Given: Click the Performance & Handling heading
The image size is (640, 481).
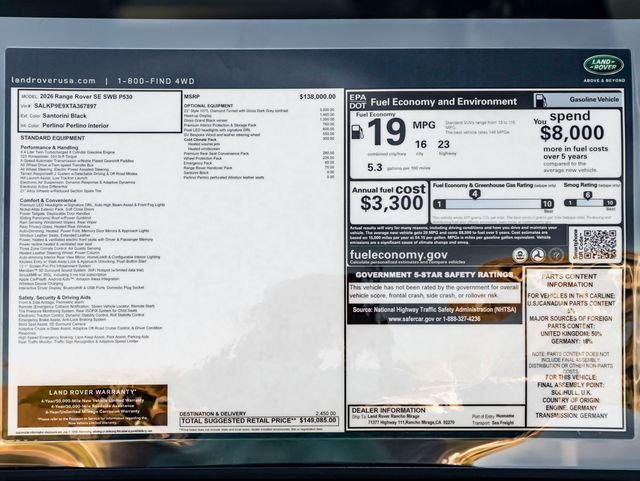Looking at the screenshot, I should tap(49, 147).
